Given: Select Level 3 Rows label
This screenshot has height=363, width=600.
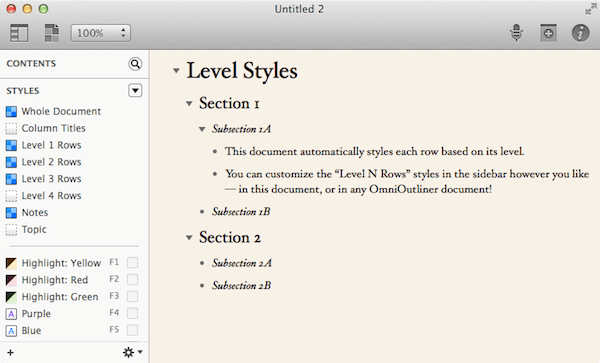Looking at the screenshot, I should pyautogui.click(x=51, y=179).
